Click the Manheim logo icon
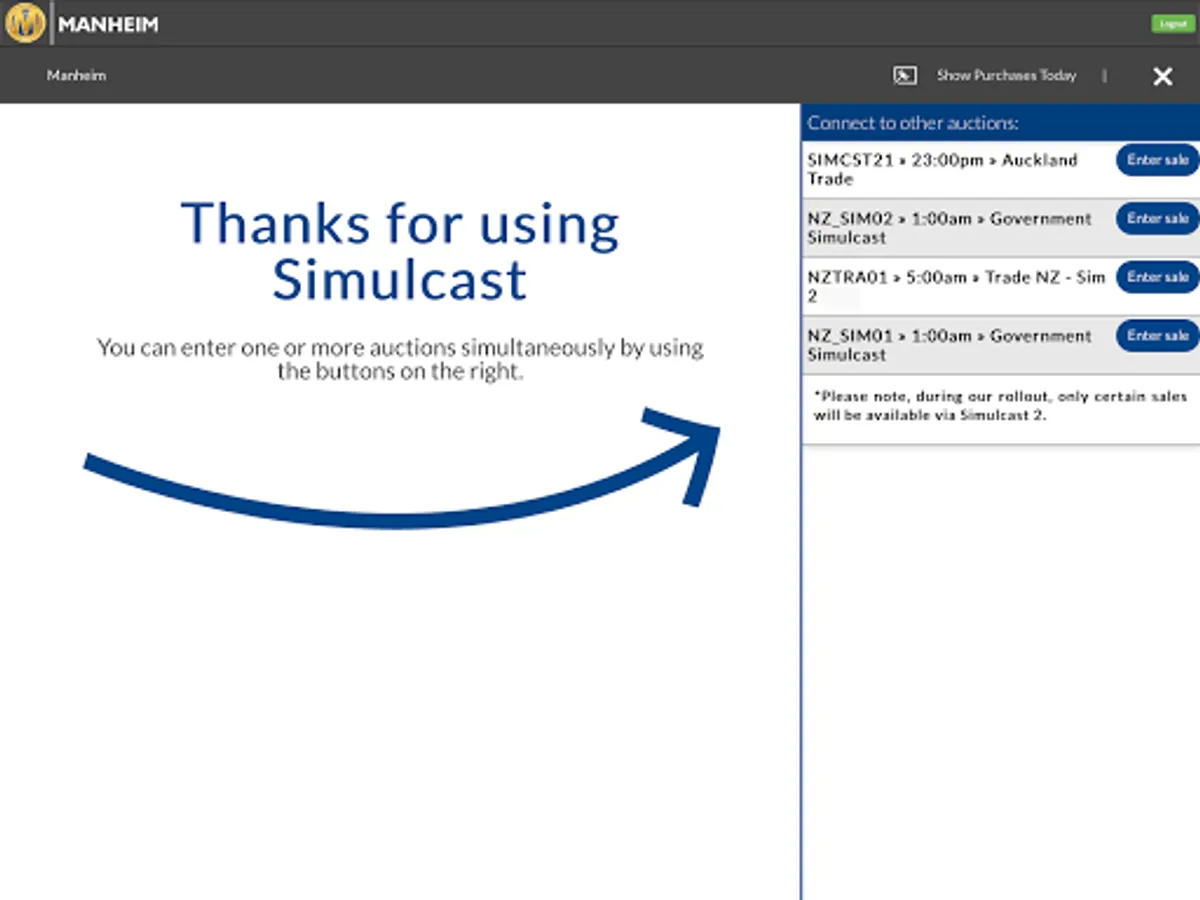This screenshot has width=1200, height=900. point(24,23)
